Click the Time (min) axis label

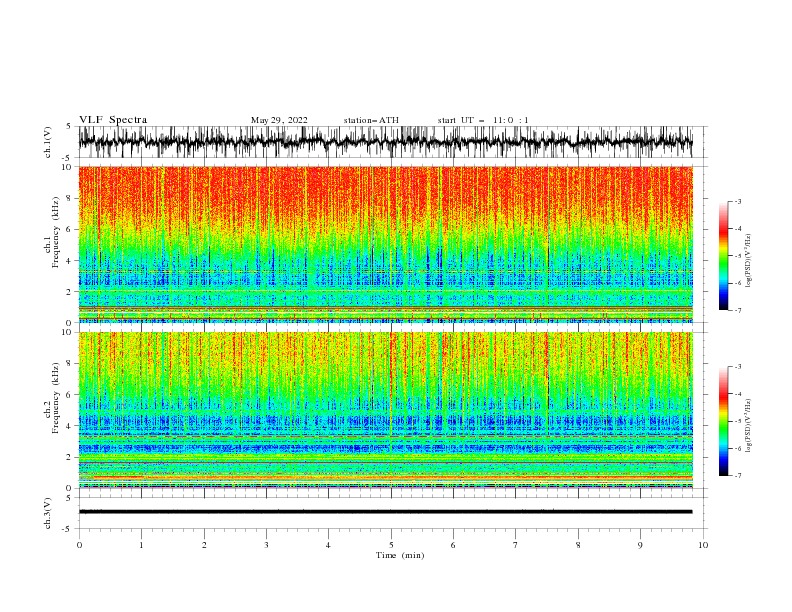[x=400, y=555]
